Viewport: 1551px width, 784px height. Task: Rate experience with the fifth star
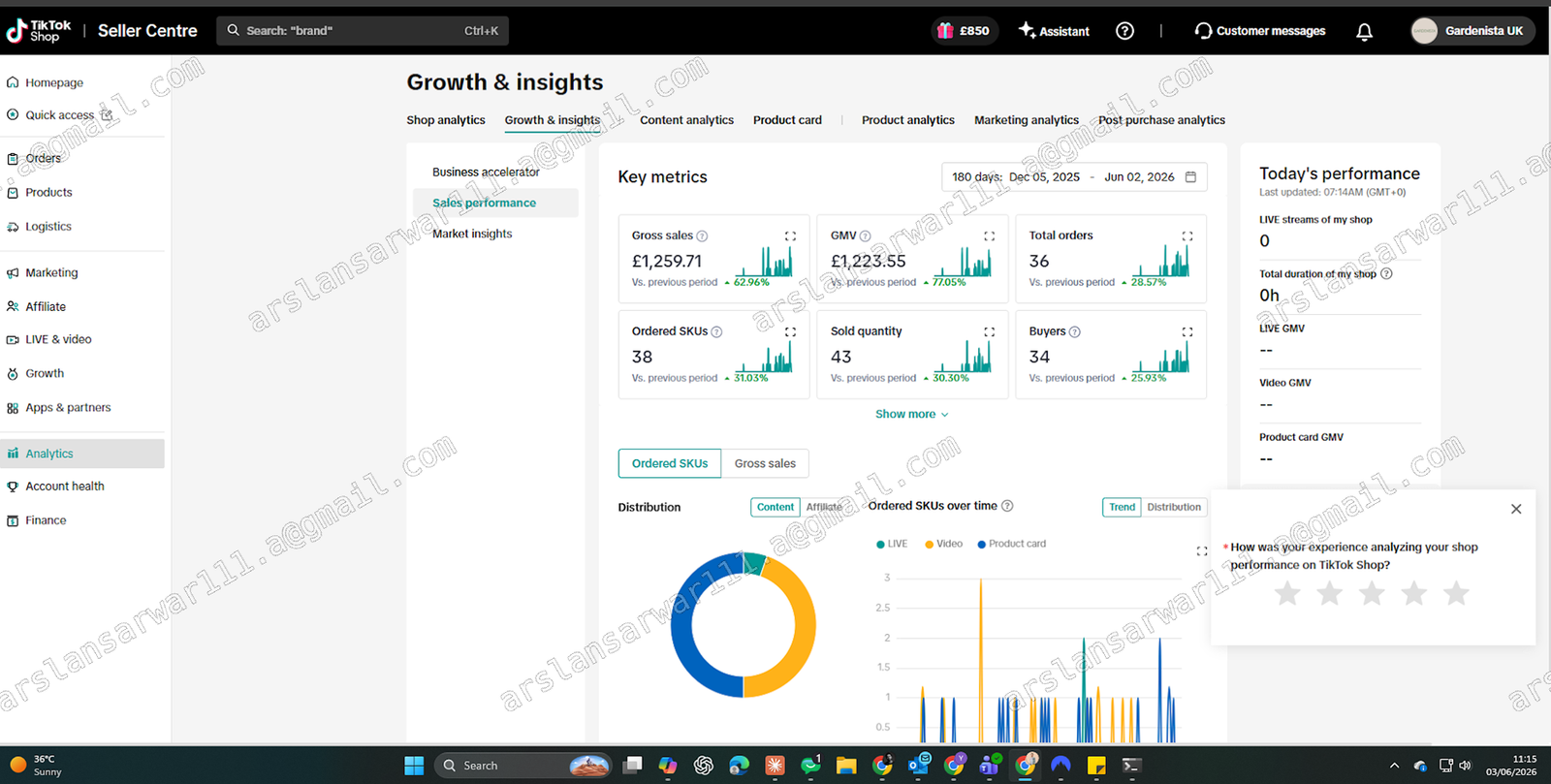click(x=1456, y=593)
